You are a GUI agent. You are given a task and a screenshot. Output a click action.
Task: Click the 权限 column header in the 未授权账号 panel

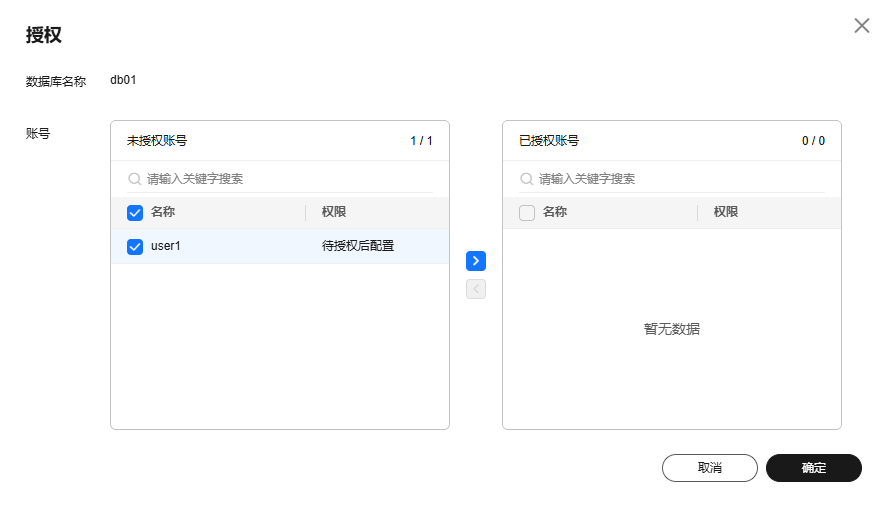(334, 213)
